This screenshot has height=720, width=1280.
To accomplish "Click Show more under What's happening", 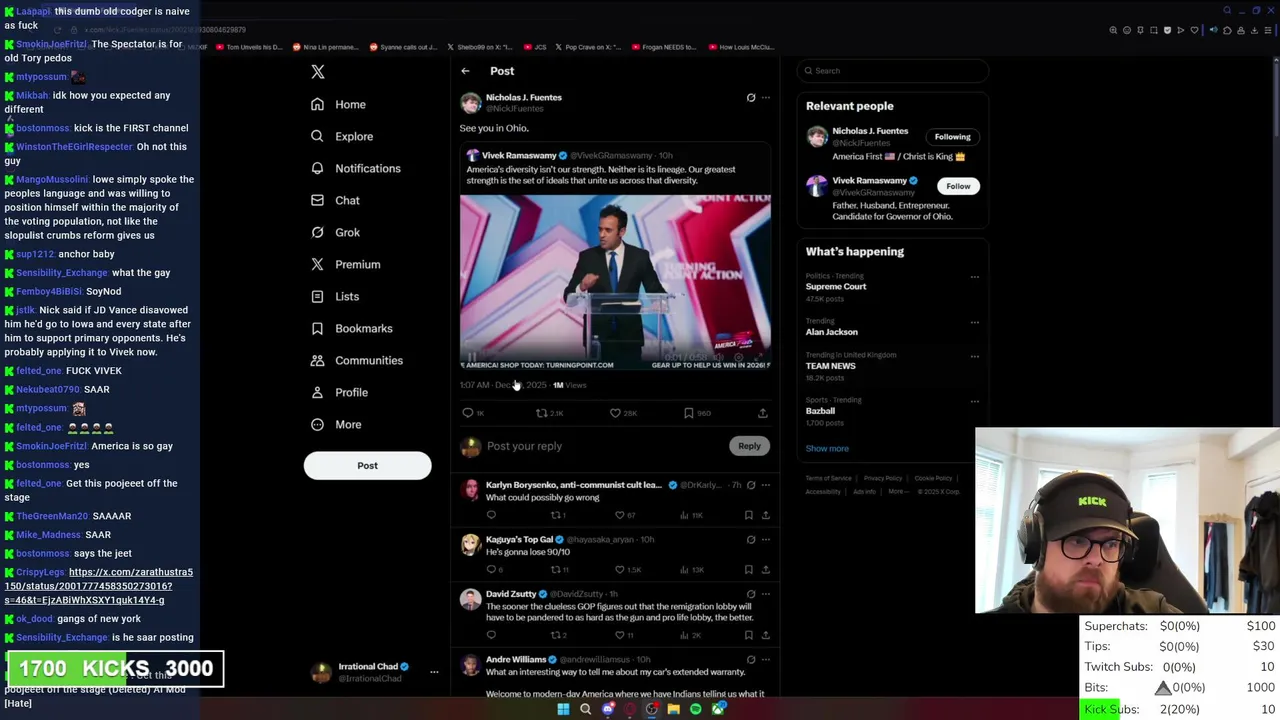I will pos(827,448).
